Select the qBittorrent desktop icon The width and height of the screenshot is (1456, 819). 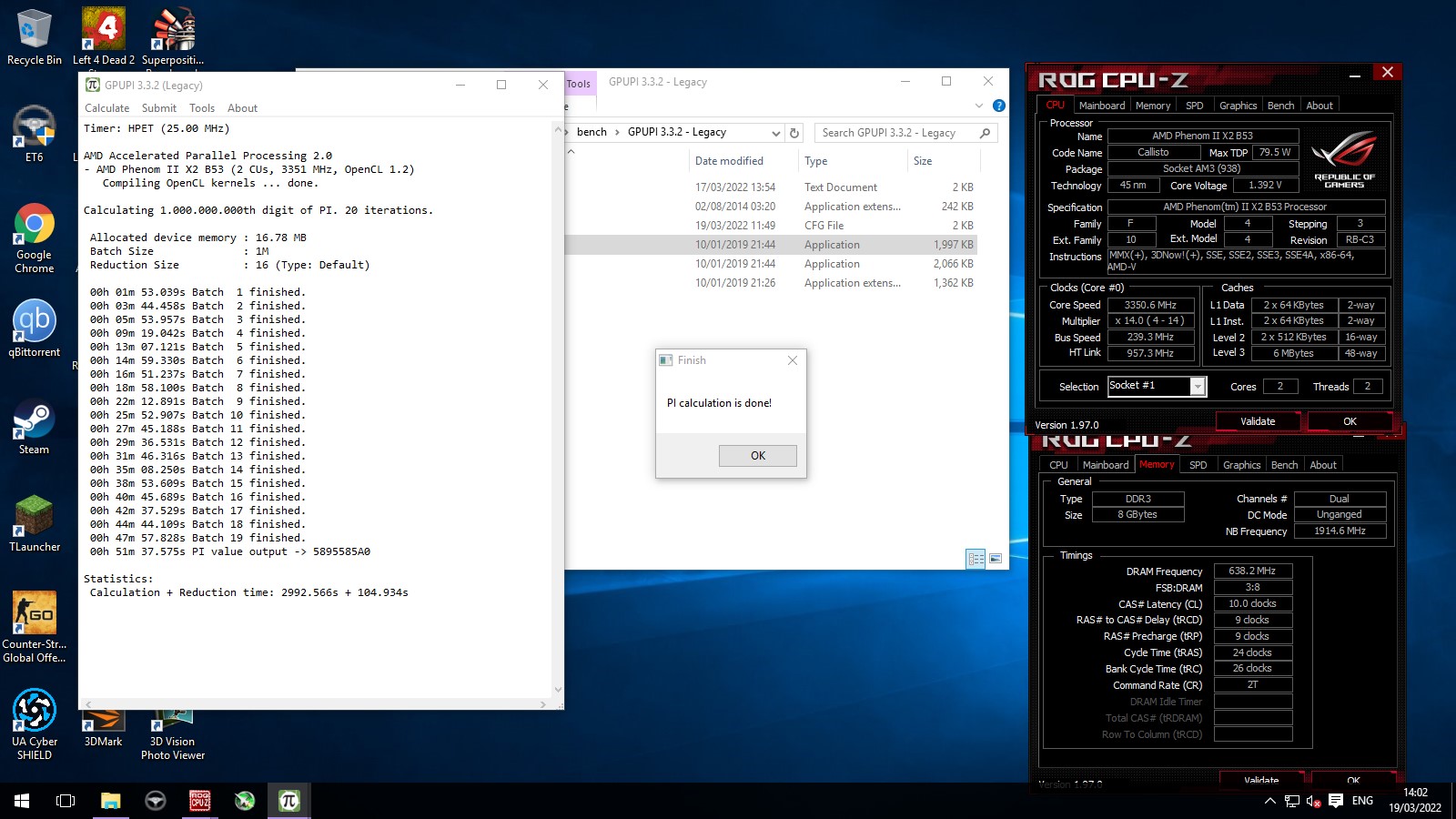pos(34,329)
